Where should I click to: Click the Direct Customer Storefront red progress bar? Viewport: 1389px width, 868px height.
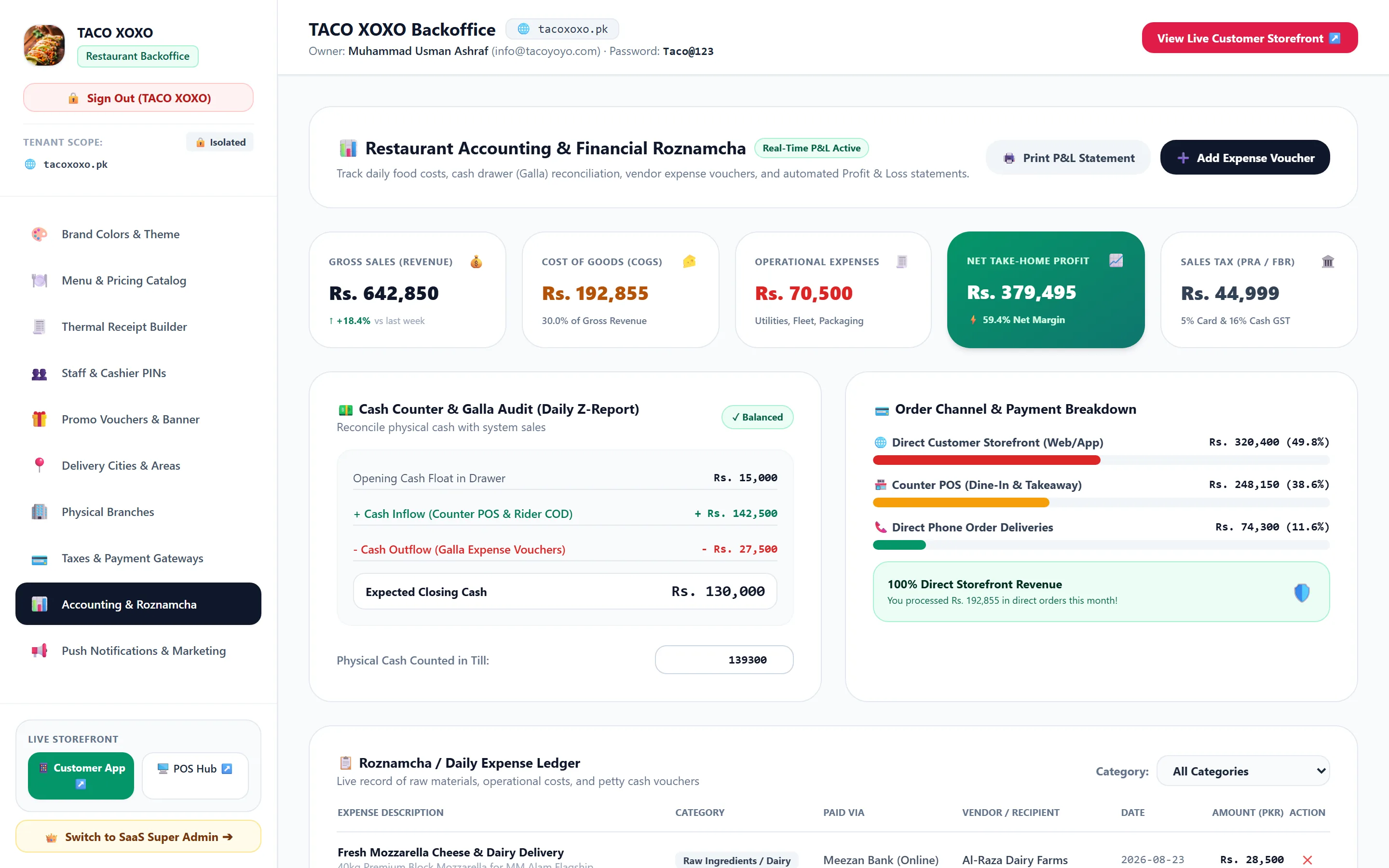986,460
